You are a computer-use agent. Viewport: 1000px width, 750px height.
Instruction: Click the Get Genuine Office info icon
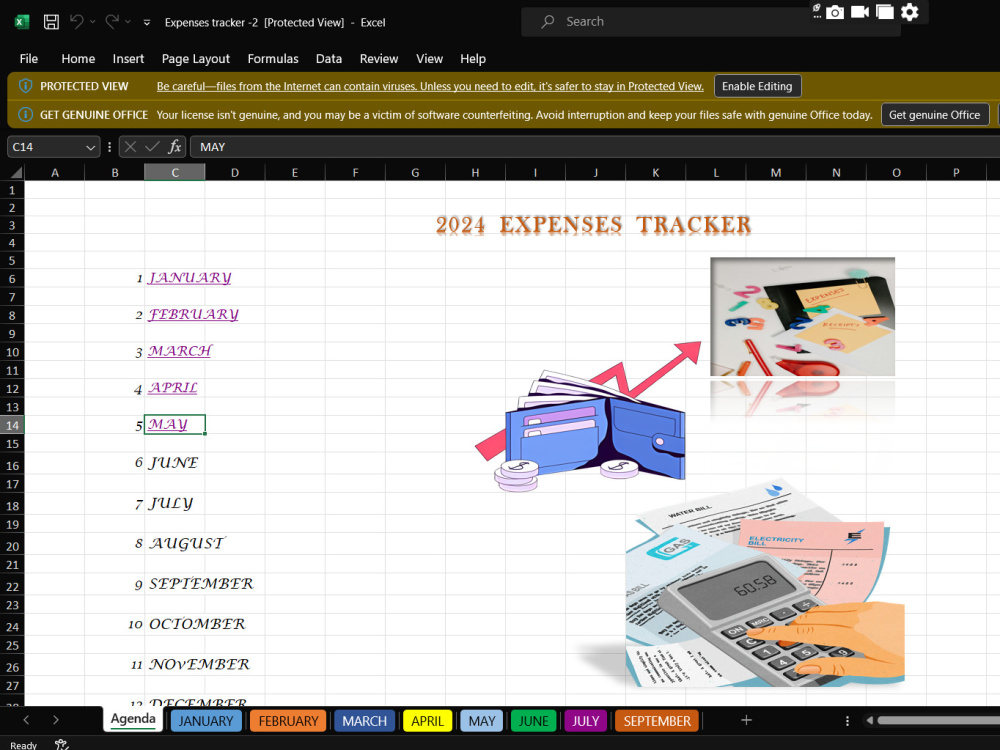tap(26, 115)
